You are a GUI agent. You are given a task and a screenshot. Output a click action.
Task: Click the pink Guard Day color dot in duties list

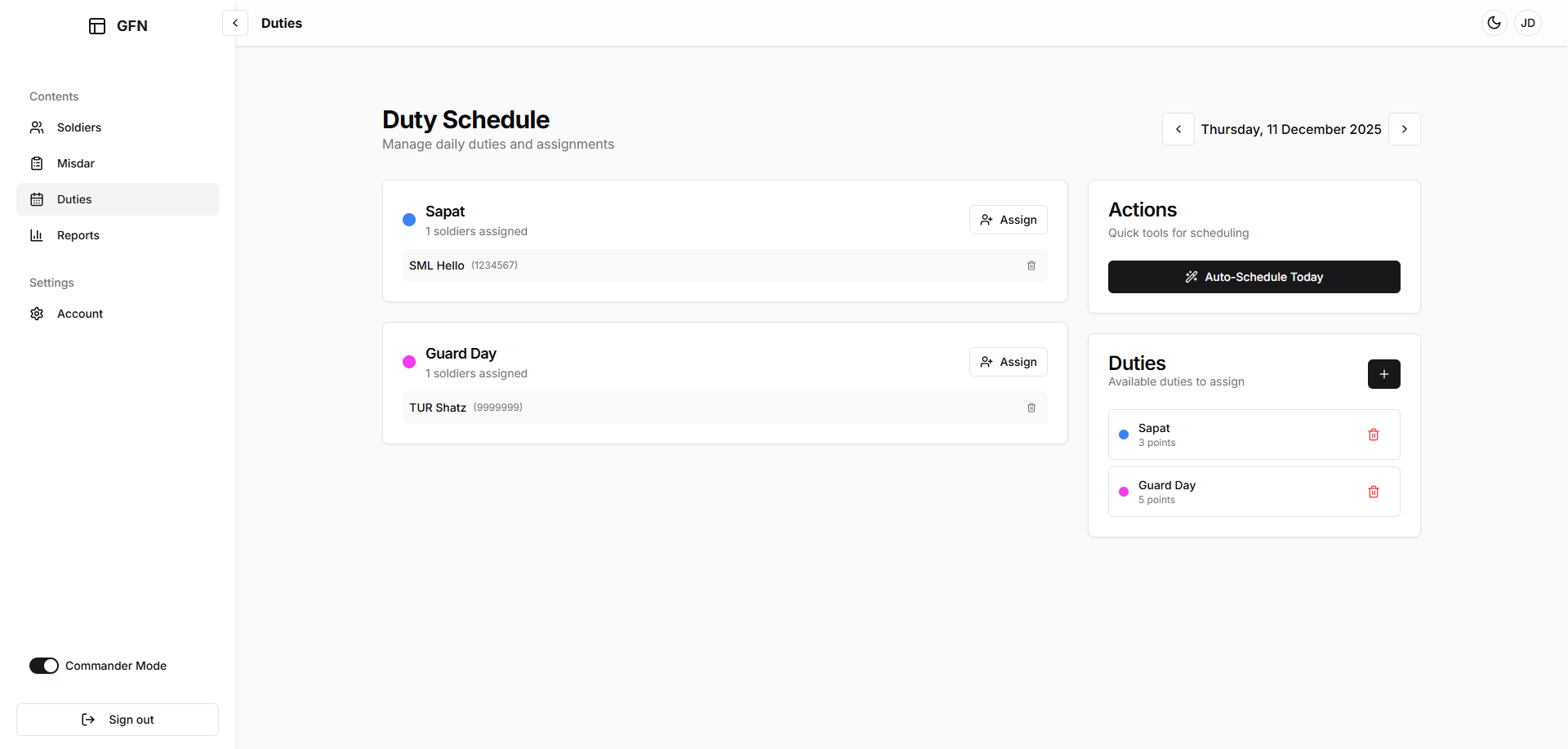(x=1124, y=492)
